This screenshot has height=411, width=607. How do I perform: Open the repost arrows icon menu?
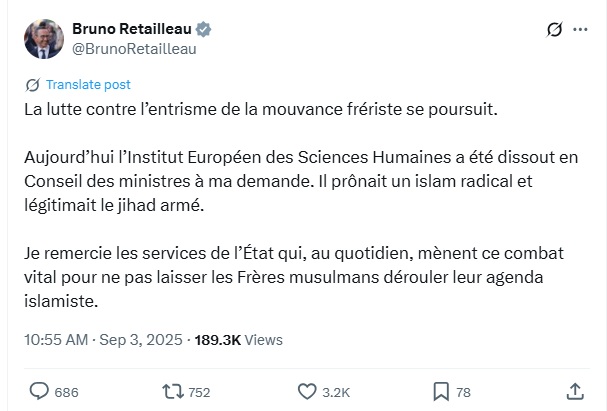(171, 390)
